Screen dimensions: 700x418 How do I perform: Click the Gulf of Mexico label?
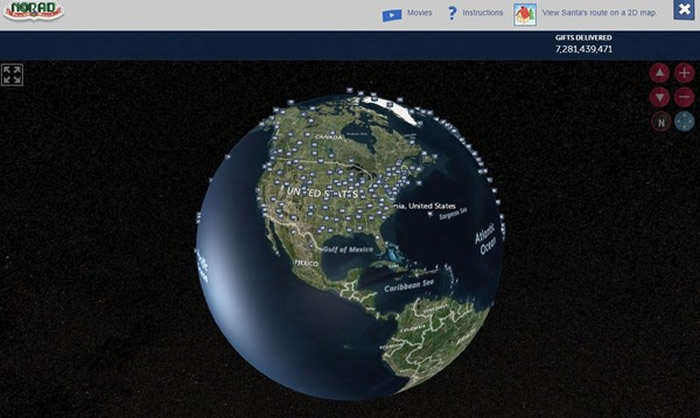[x=348, y=249]
